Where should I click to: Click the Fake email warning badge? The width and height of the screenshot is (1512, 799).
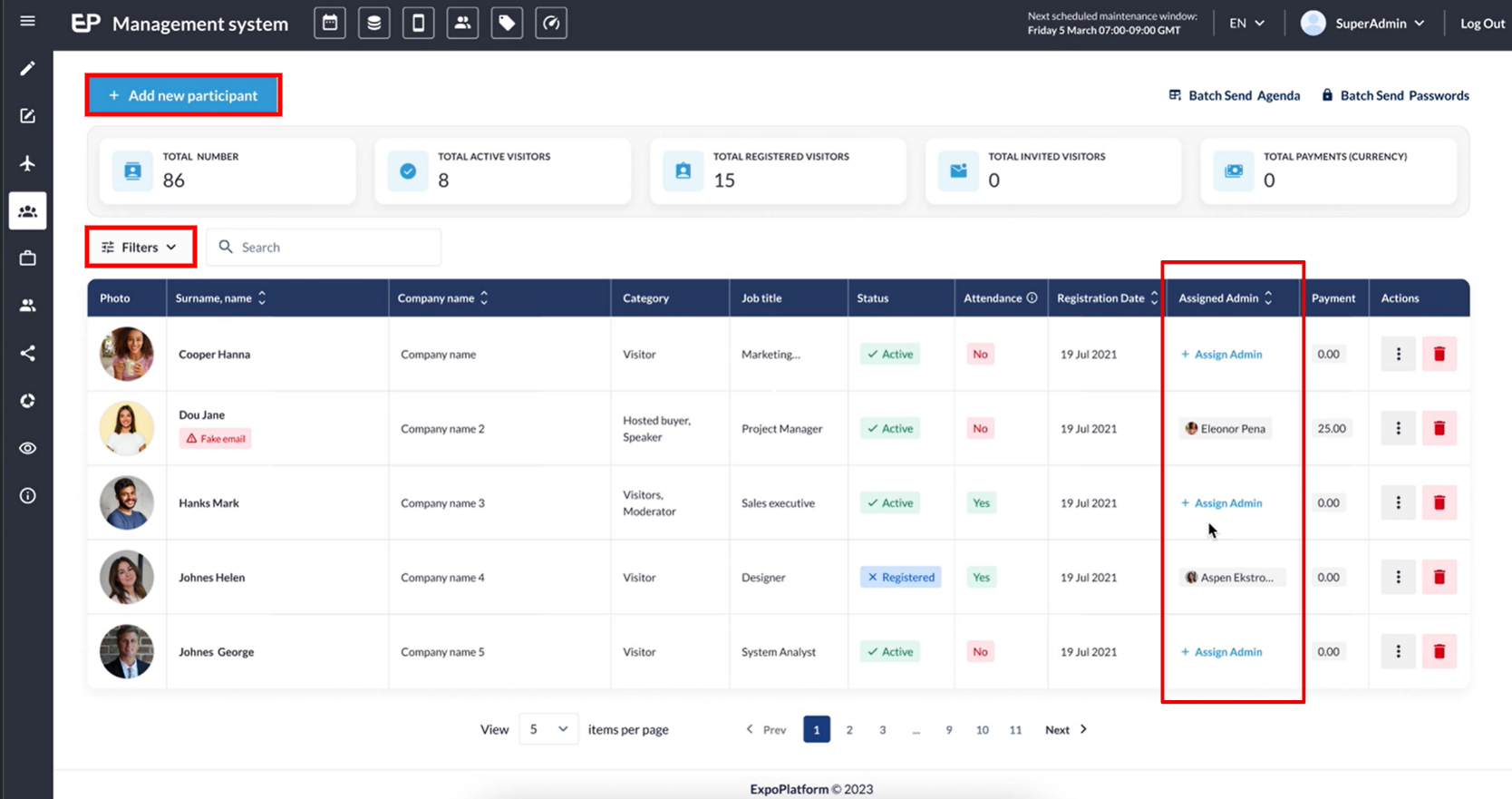216,438
